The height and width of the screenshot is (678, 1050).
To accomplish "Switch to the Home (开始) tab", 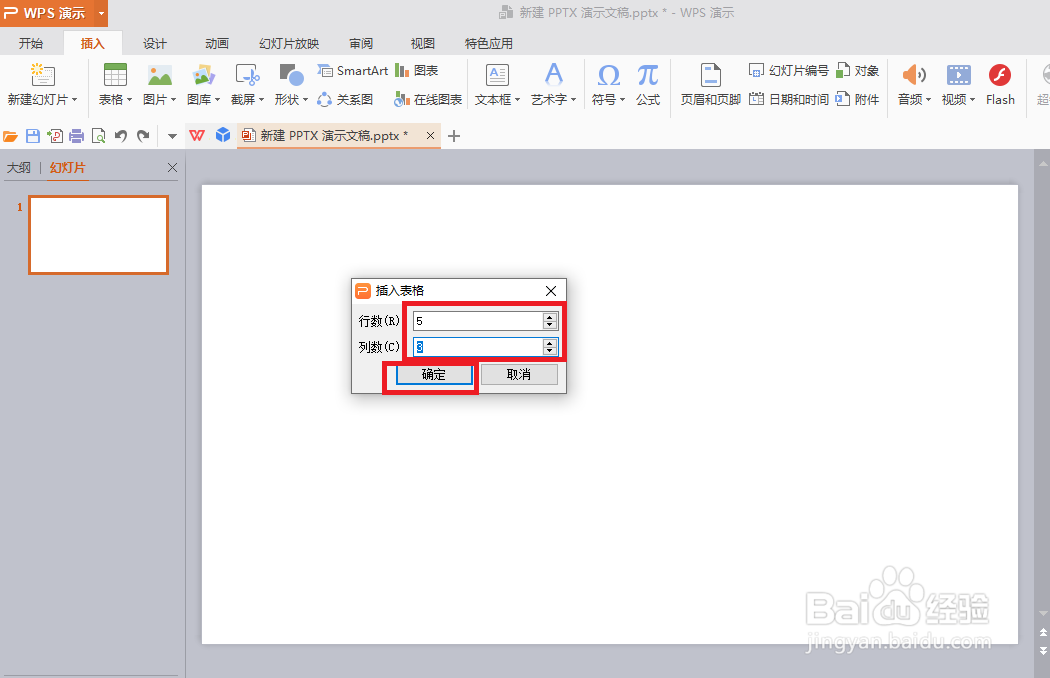I will pyautogui.click(x=31, y=44).
